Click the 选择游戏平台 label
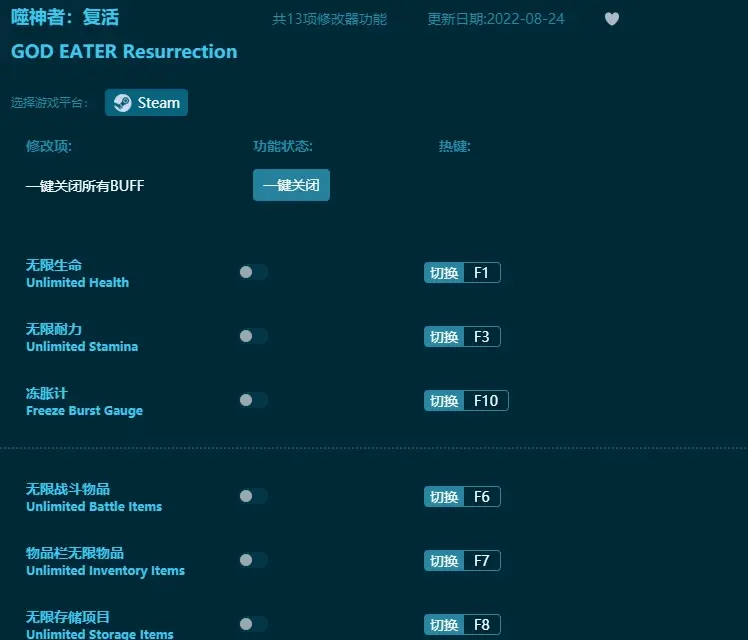The width and height of the screenshot is (748, 640). [50, 103]
